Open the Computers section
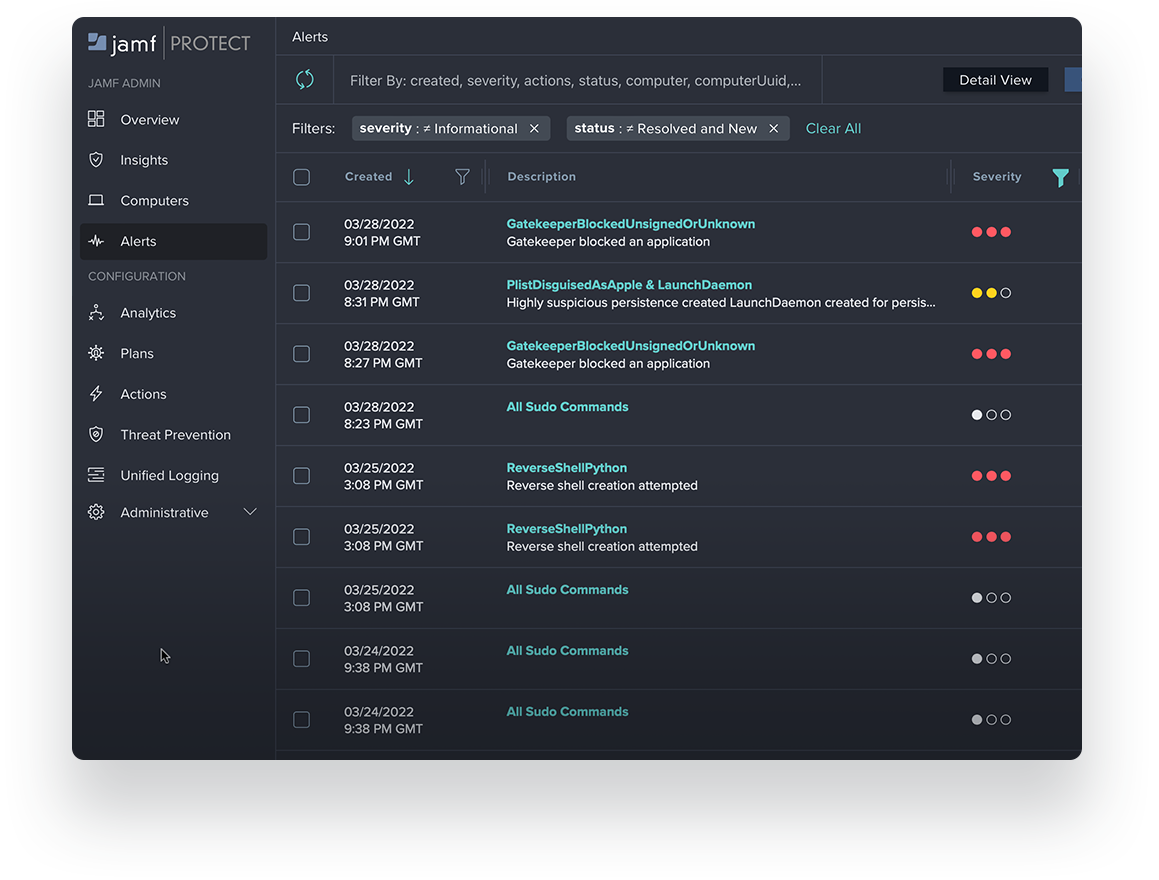 coord(154,201)
